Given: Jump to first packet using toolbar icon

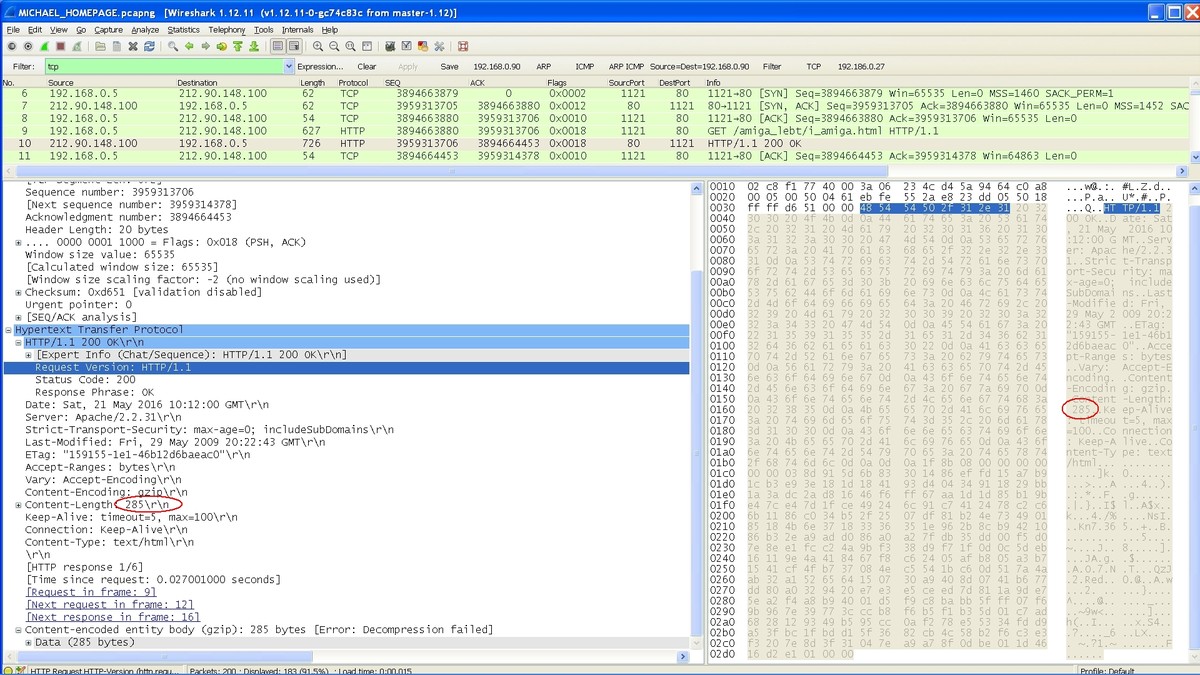Looking at the screenshot, I should (238, 46).
